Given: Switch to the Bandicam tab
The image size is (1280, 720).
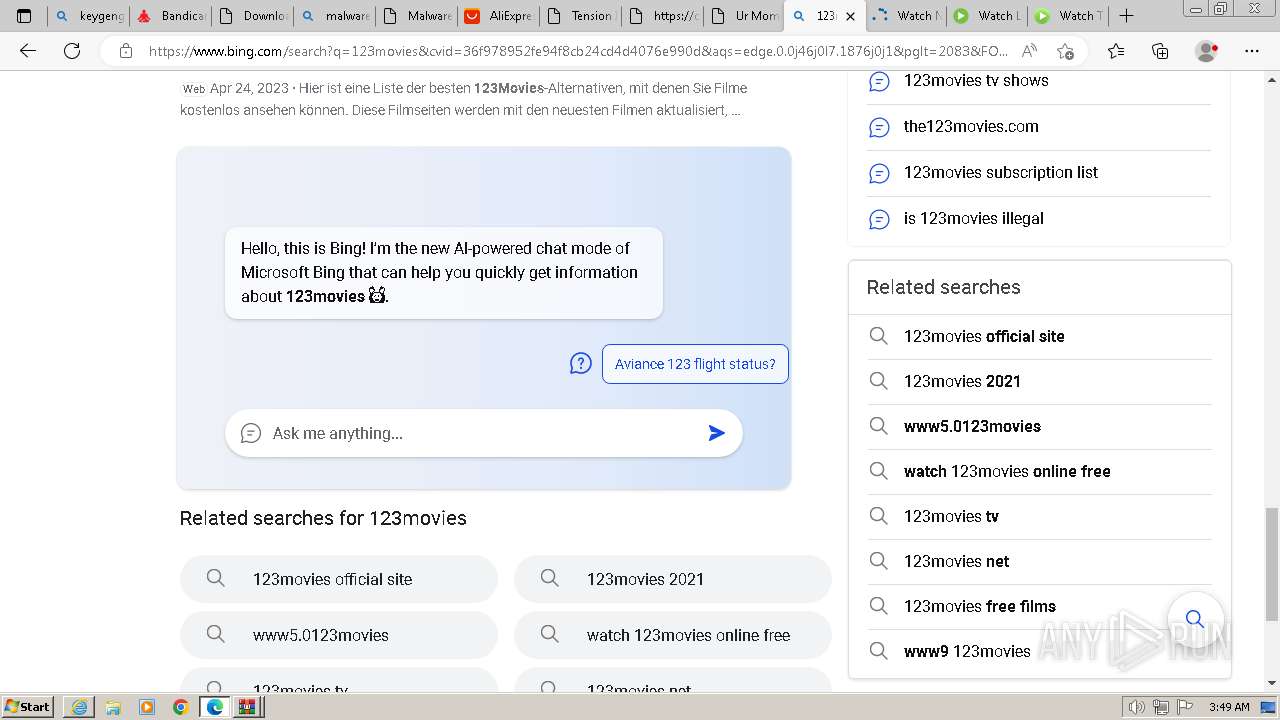Looking at the screenshot, I should [x=171, y=15].
